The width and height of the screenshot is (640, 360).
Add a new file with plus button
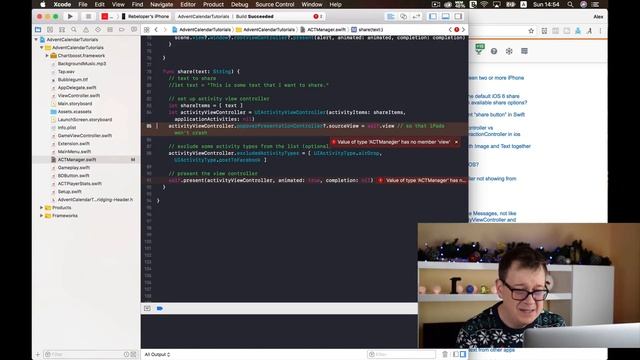(38, 354)
